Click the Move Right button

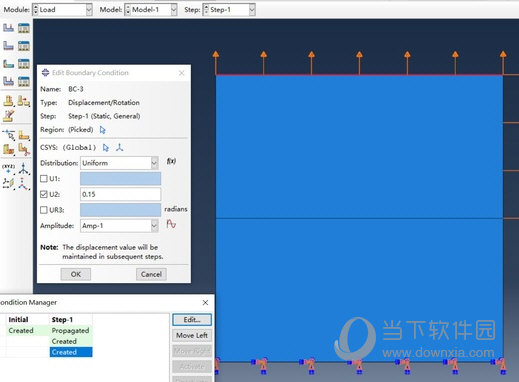click(x=192, y=351)
